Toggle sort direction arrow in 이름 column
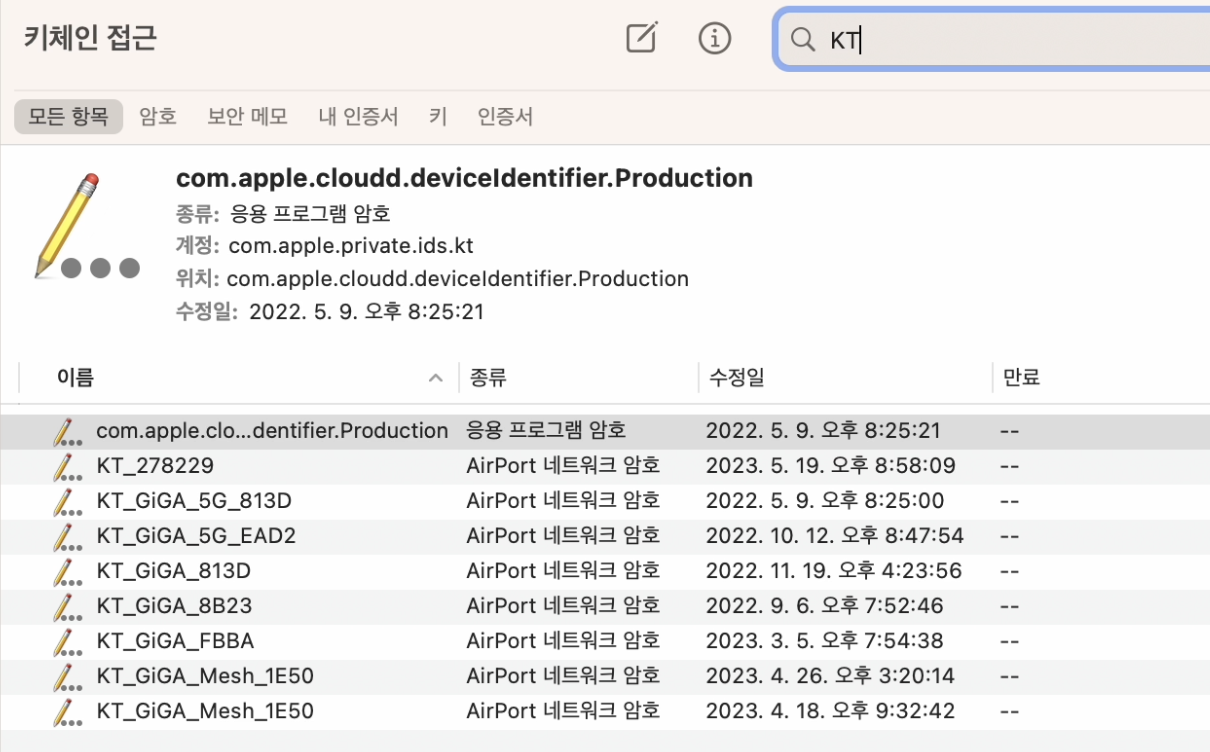The width and height of the screenshot is (1210, 752). pos(436,378)
